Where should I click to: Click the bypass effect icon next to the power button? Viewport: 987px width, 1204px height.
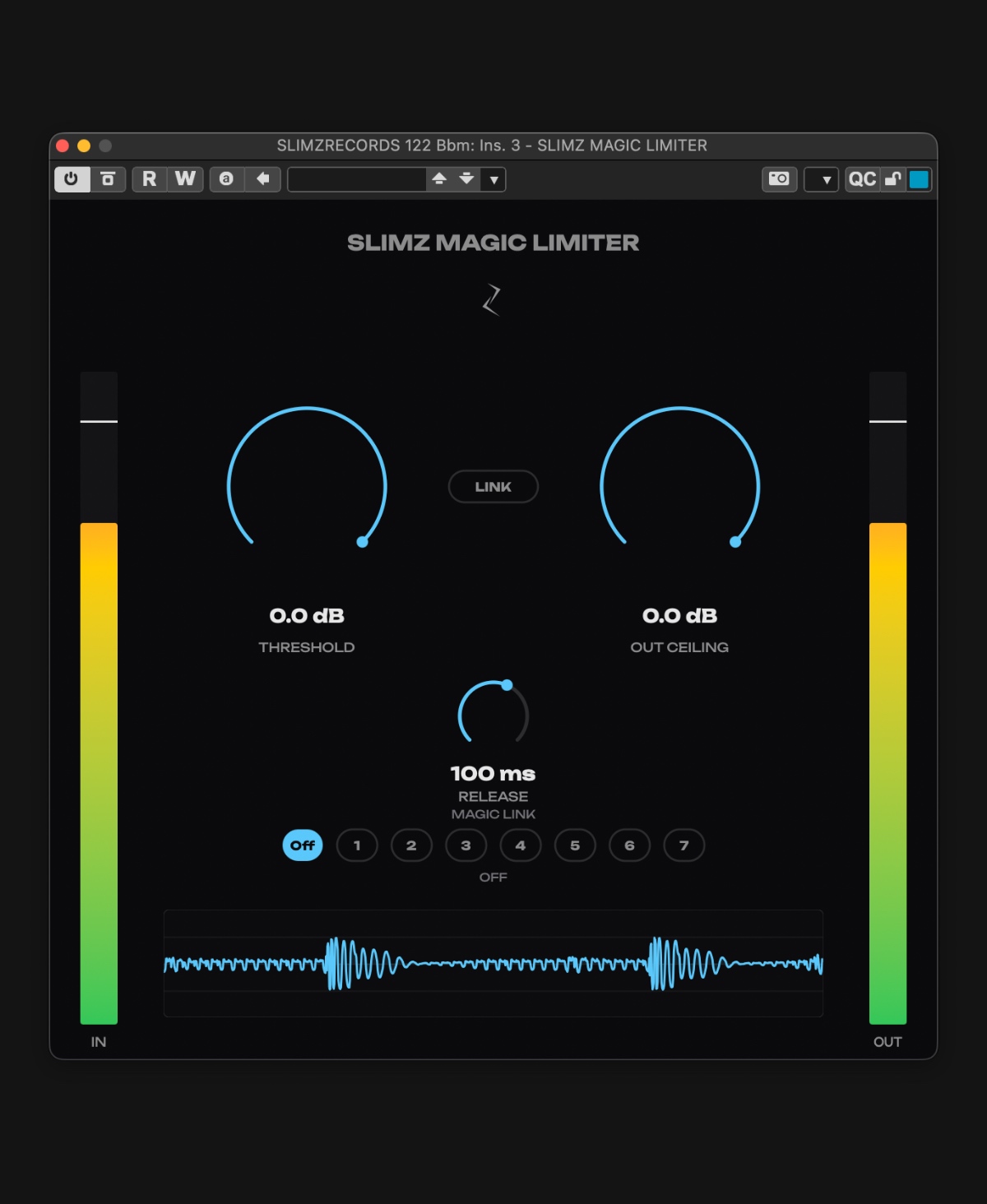point(108,179)
